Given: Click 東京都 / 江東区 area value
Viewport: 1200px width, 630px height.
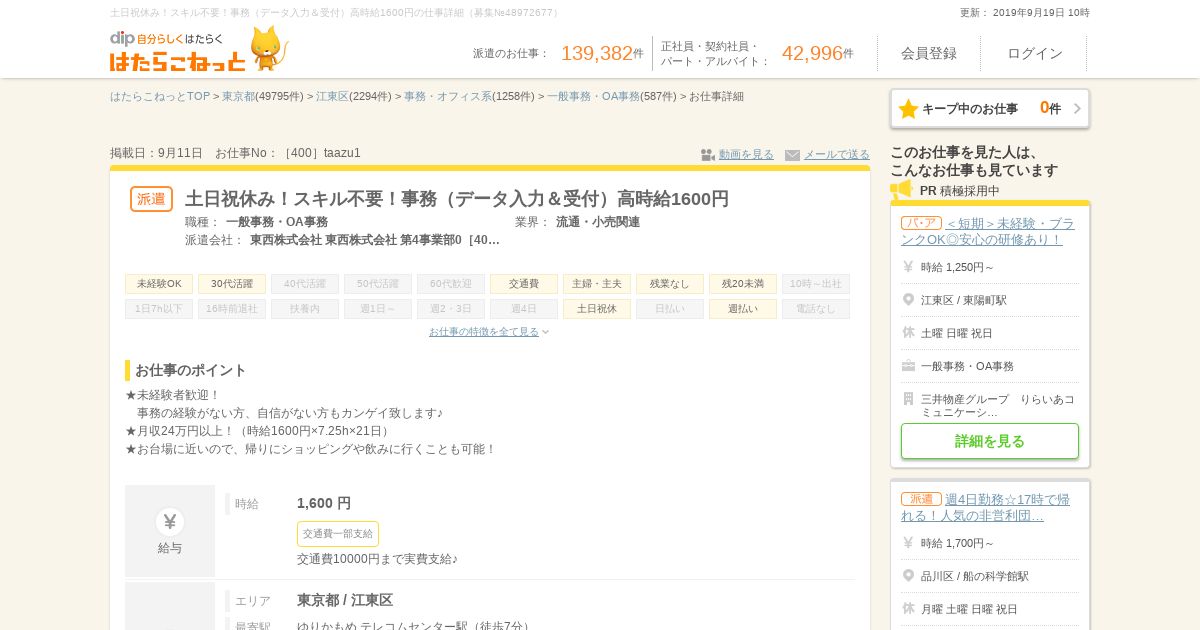Looking at the screenshot, I should tap(345, 600).
